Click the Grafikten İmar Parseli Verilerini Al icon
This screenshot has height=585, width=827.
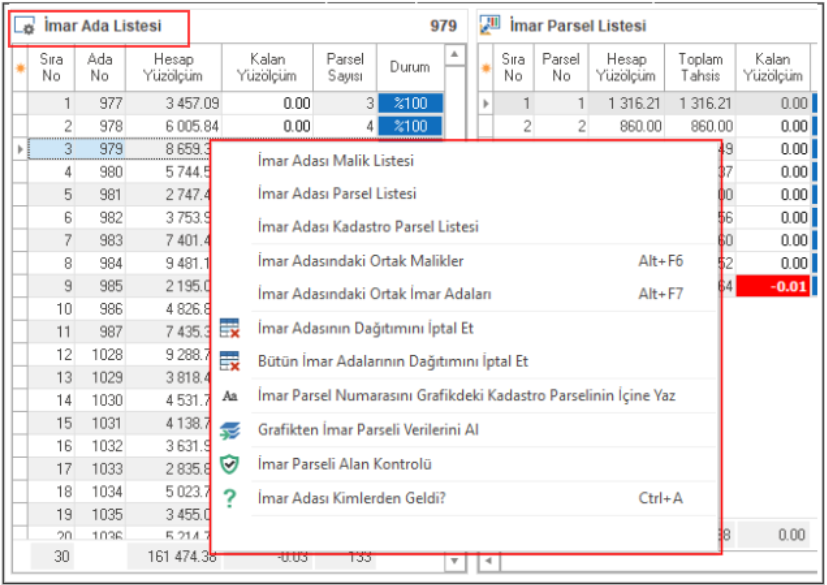click(x=230, y=430)
